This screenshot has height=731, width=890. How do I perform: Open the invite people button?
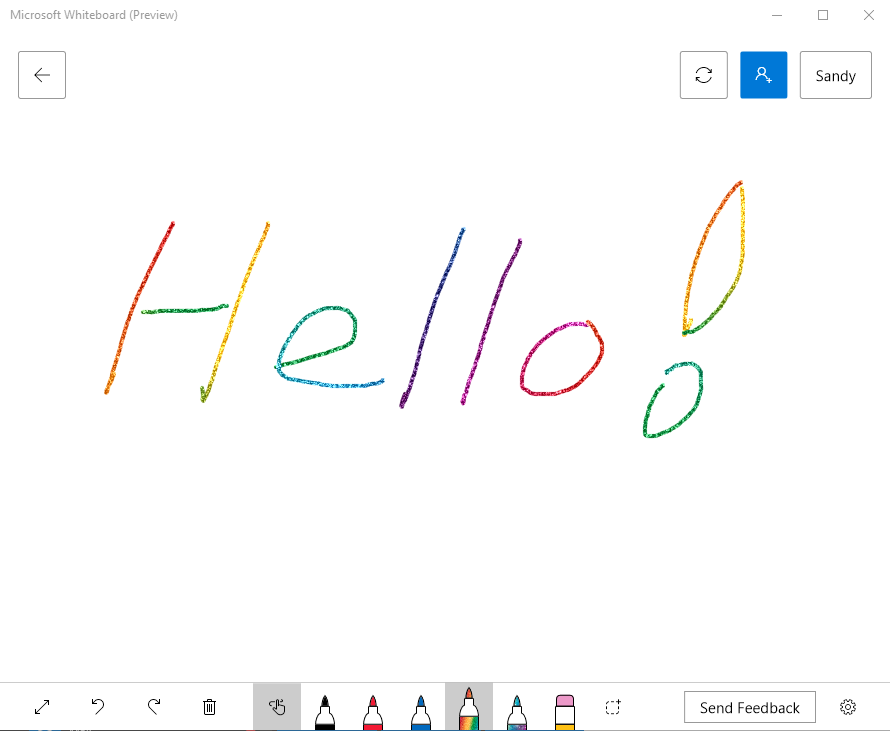coord(763,75)
